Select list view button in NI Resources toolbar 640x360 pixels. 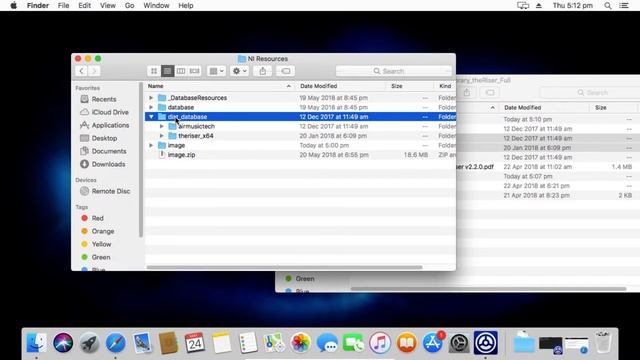[167, 71]
